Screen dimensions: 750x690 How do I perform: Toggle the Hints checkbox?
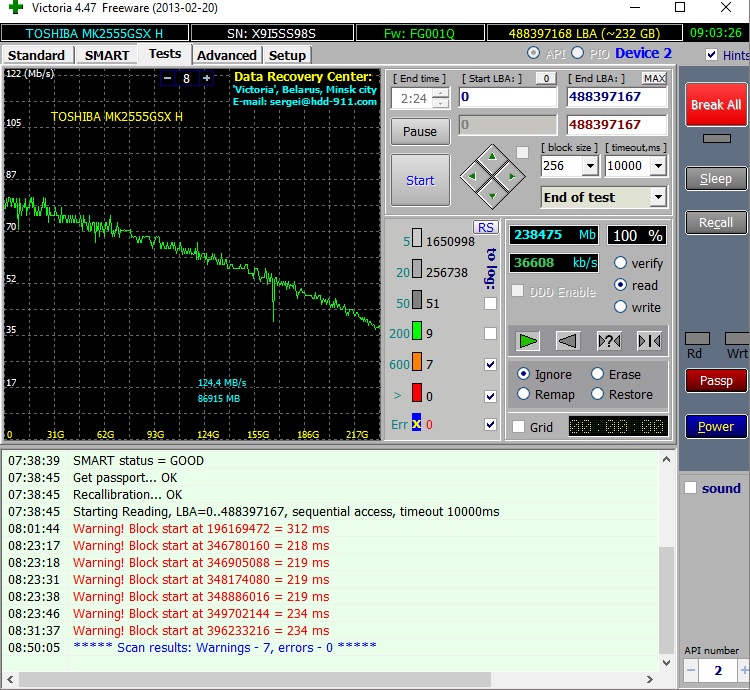coord(711,55)
